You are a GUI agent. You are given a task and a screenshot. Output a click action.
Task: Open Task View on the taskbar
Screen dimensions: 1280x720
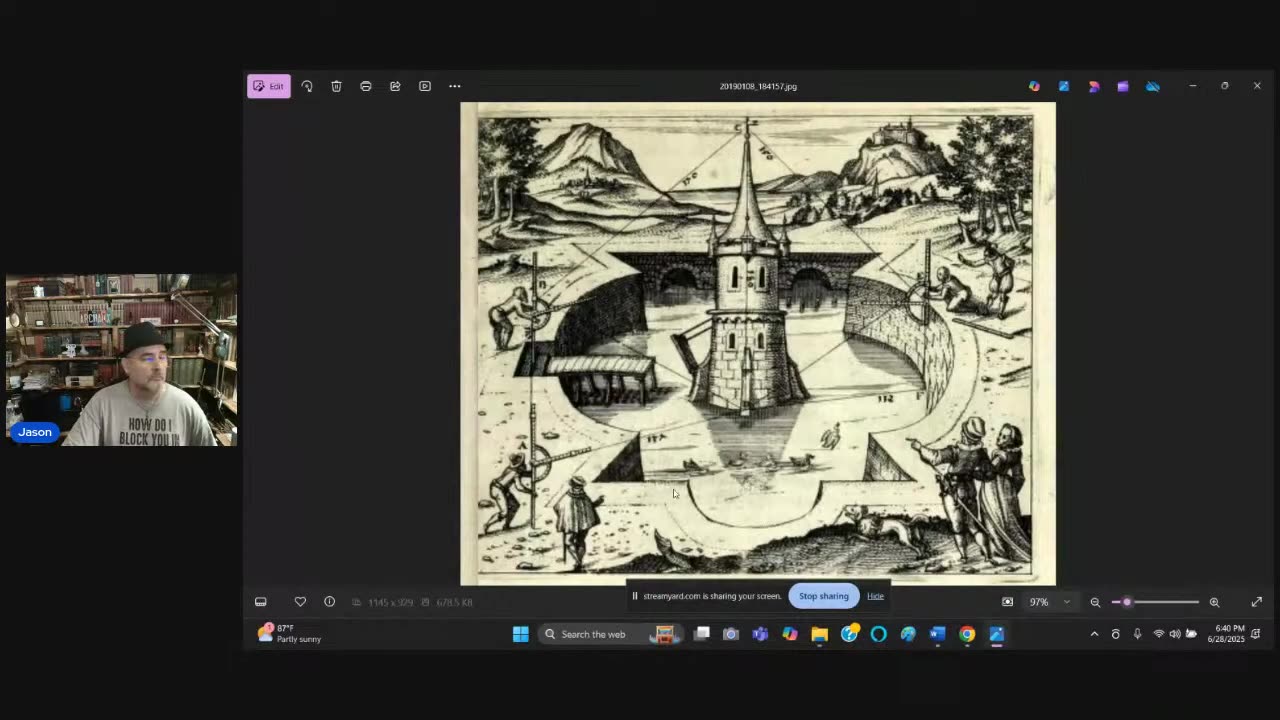pyautogui.click(x=702, y=634)
